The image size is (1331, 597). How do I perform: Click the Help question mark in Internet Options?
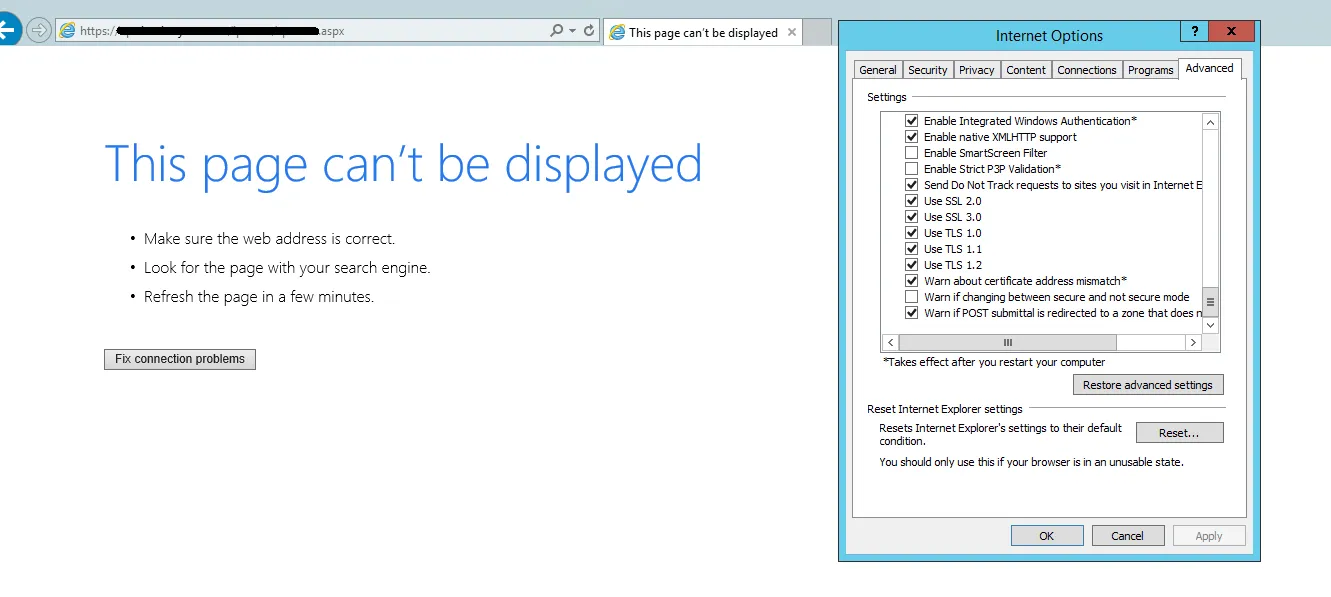(1194, 32)
